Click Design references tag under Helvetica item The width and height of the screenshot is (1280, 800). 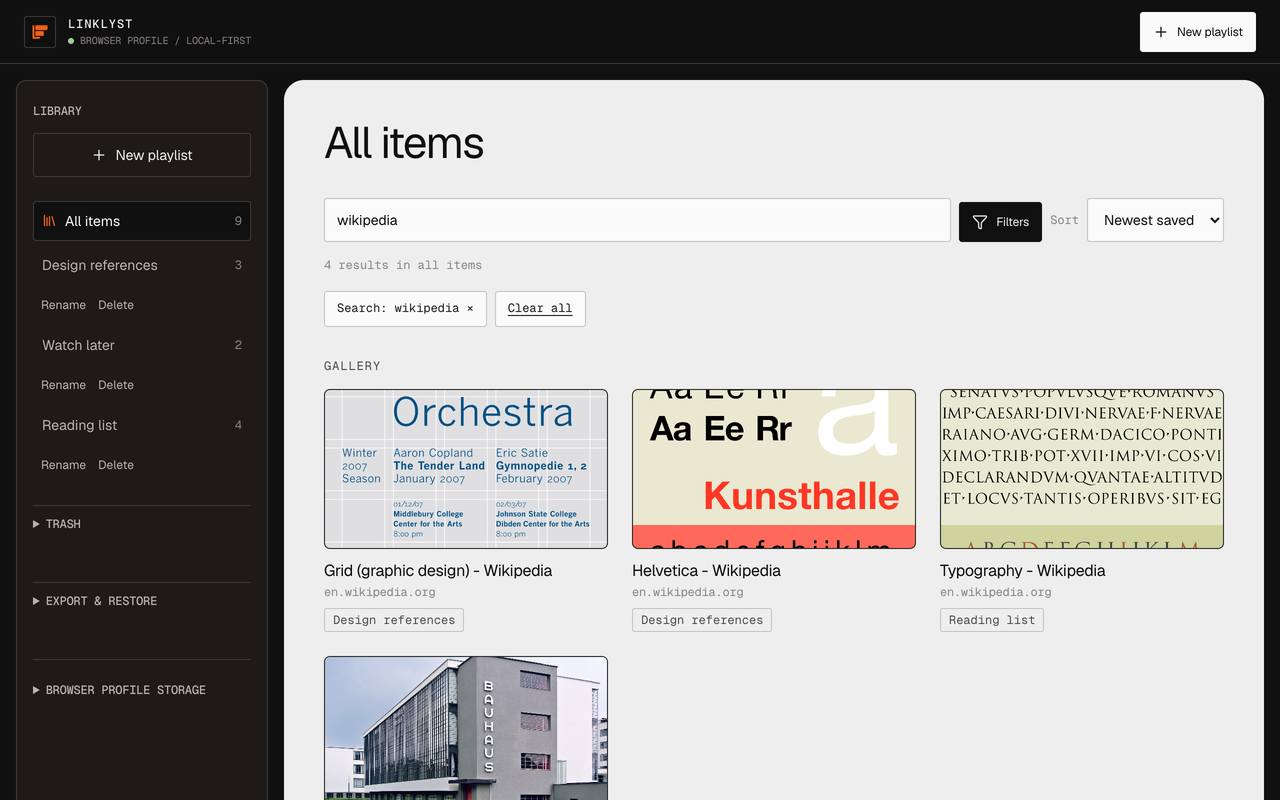(702, 620)
